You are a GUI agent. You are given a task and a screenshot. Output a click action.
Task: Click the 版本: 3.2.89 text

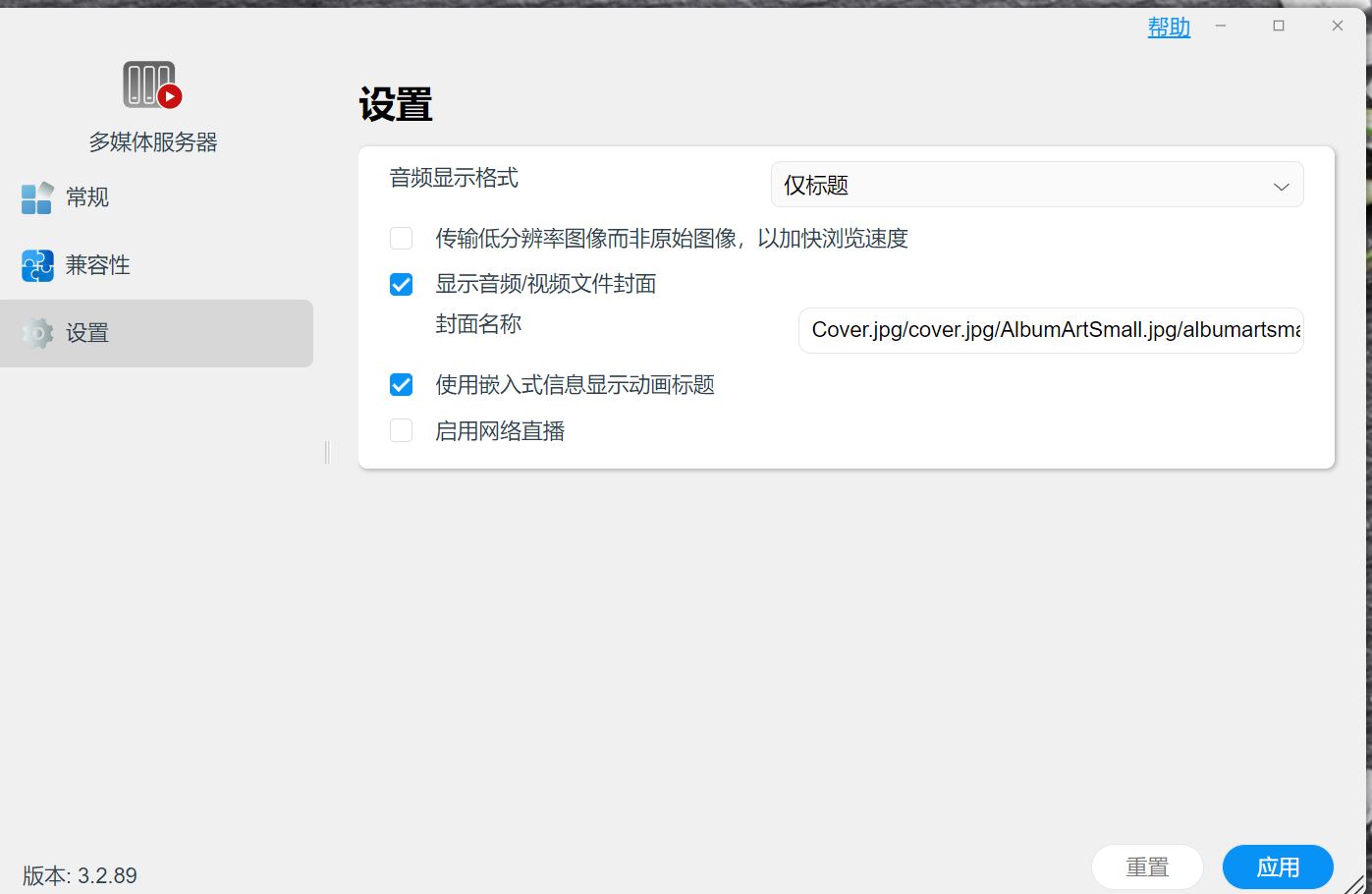80,875
